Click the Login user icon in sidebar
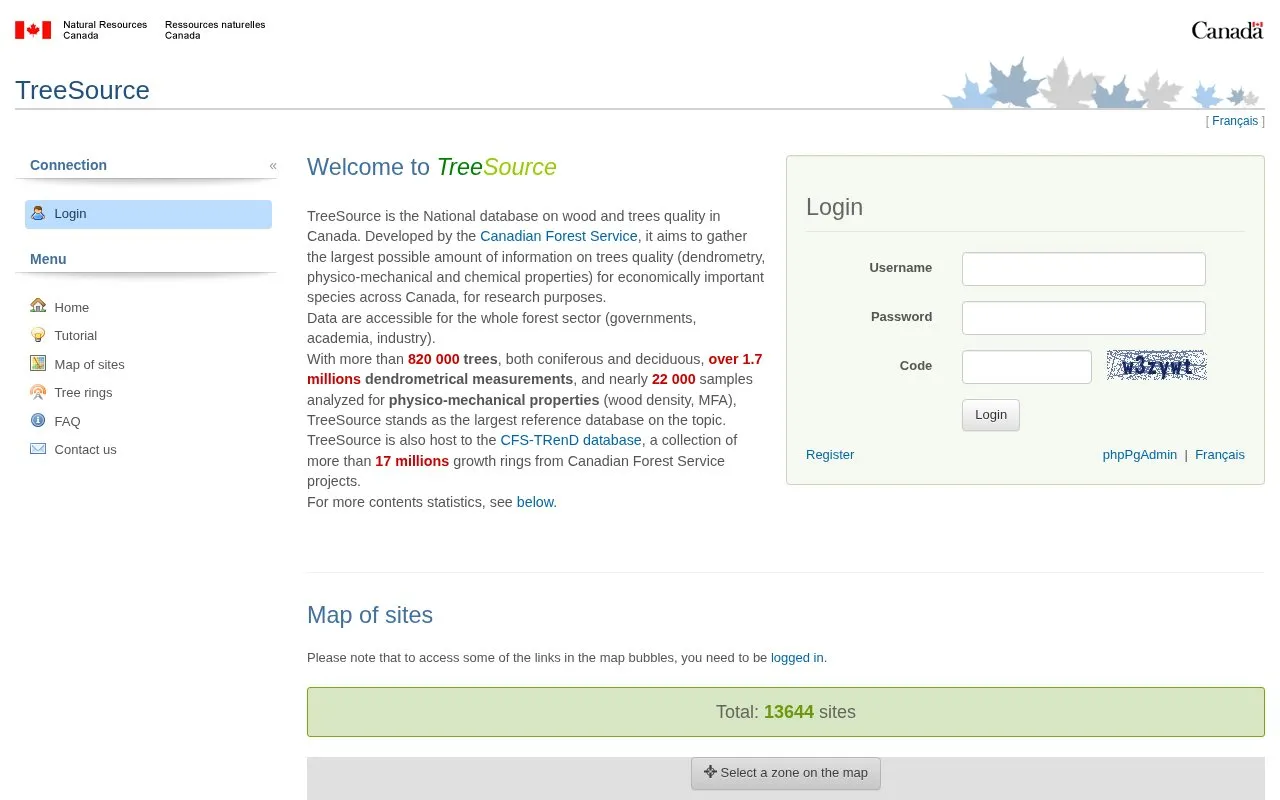This screenshot has width=1280, height=800. click(x=38, y=213)
